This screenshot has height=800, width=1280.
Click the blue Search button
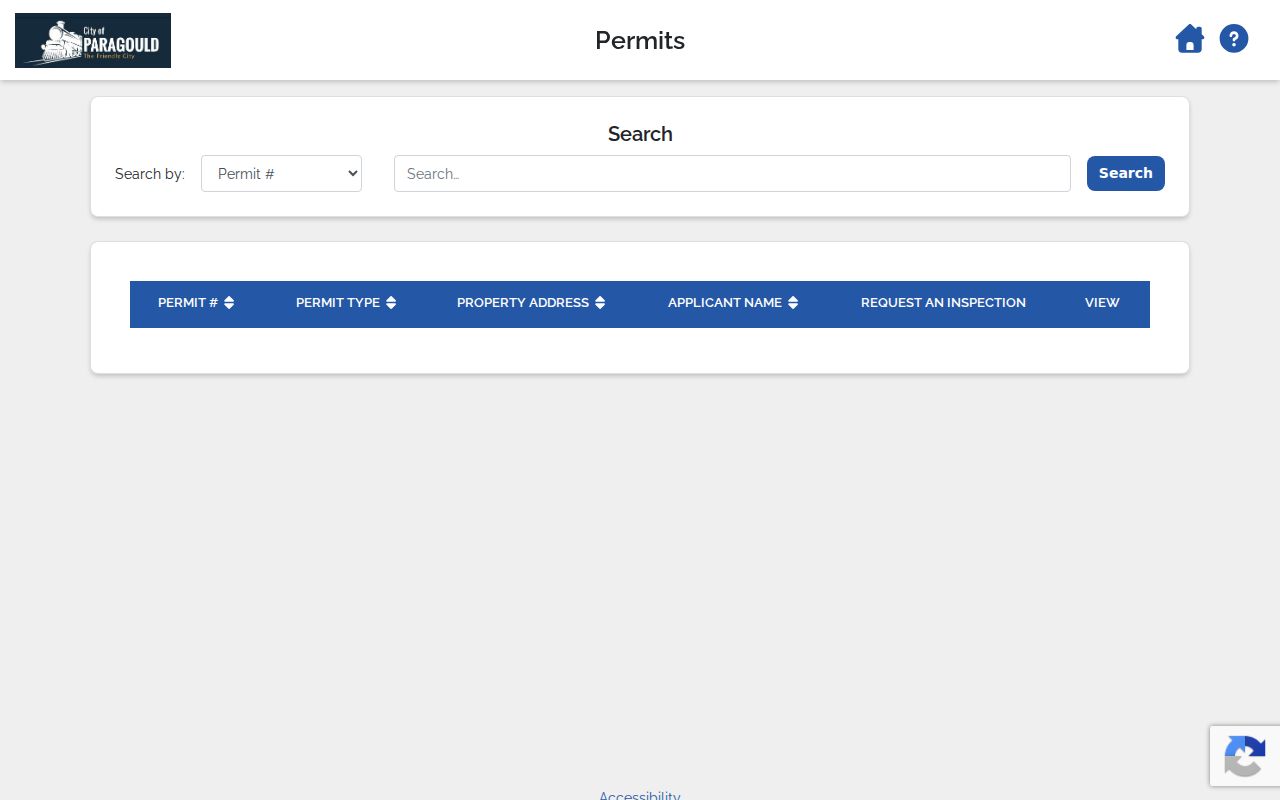point(1126,173)
